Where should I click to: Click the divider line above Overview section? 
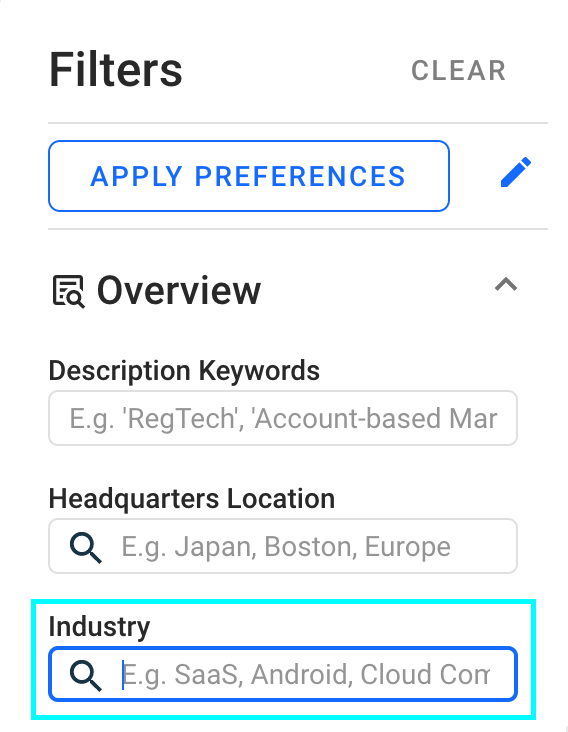298,229
